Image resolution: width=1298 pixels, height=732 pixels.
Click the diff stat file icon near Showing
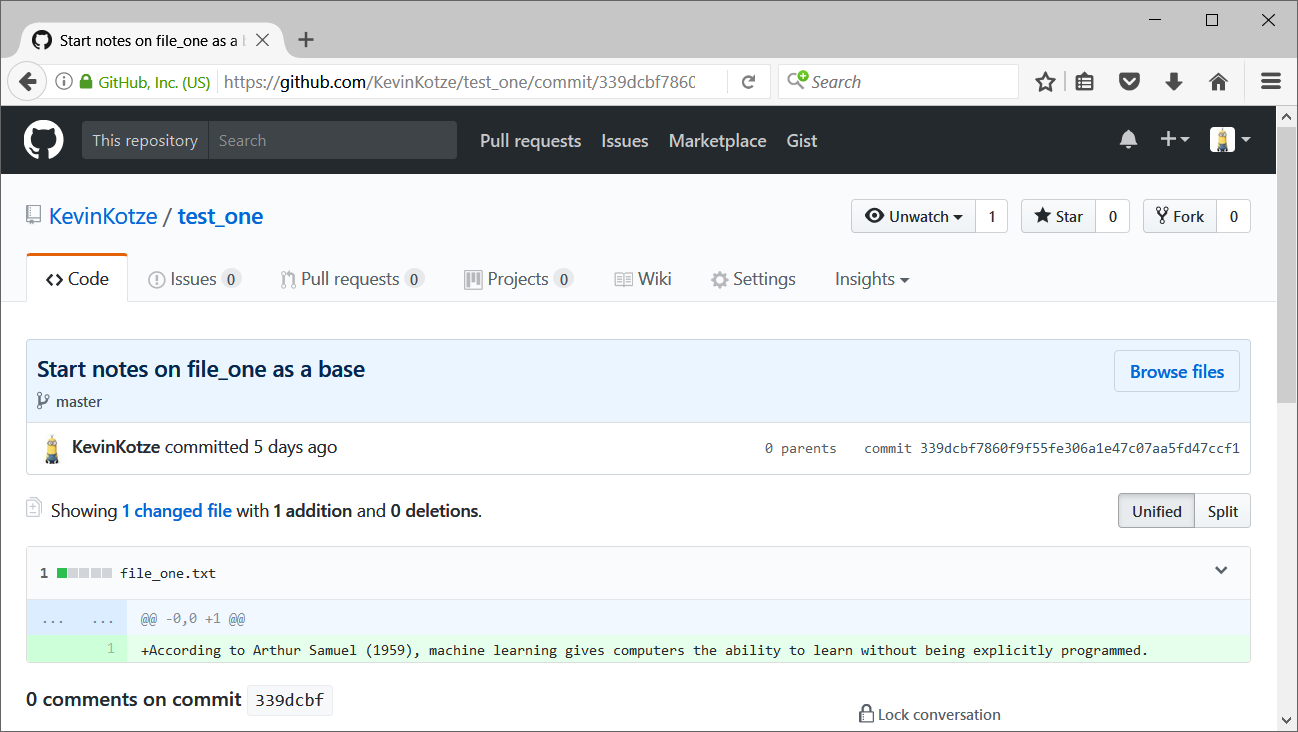(x=34, y=509)
